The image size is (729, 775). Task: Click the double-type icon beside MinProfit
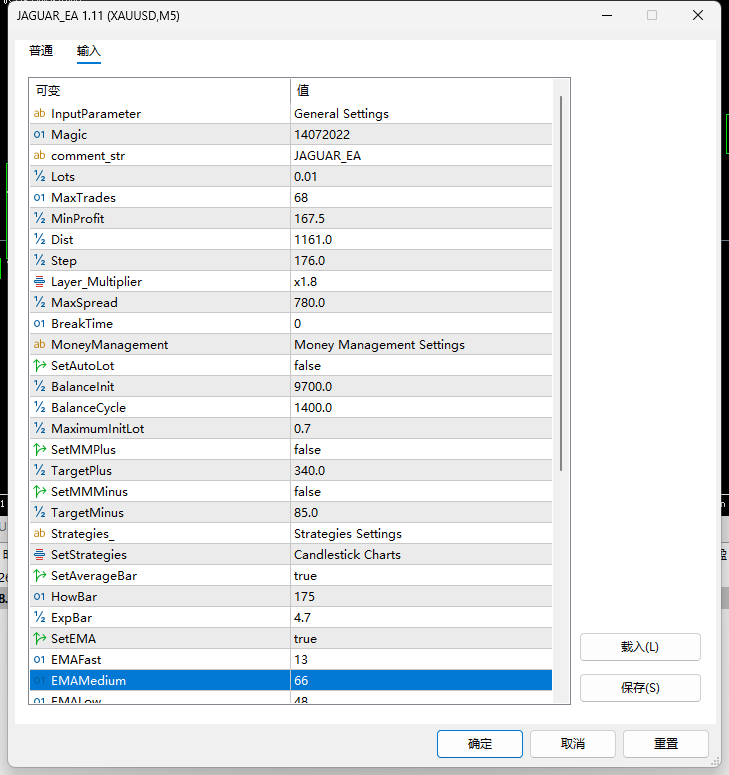pos(40,218)
